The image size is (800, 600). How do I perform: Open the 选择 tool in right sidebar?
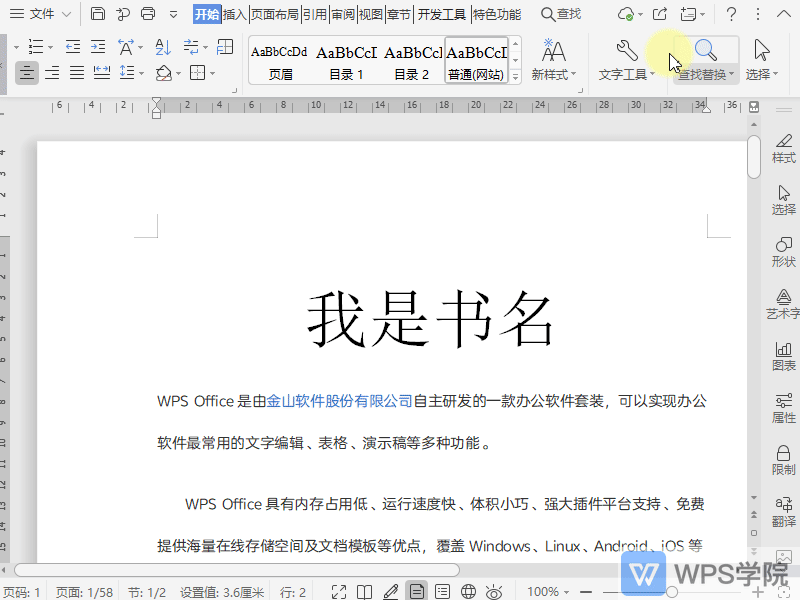(x=784, y=201)
